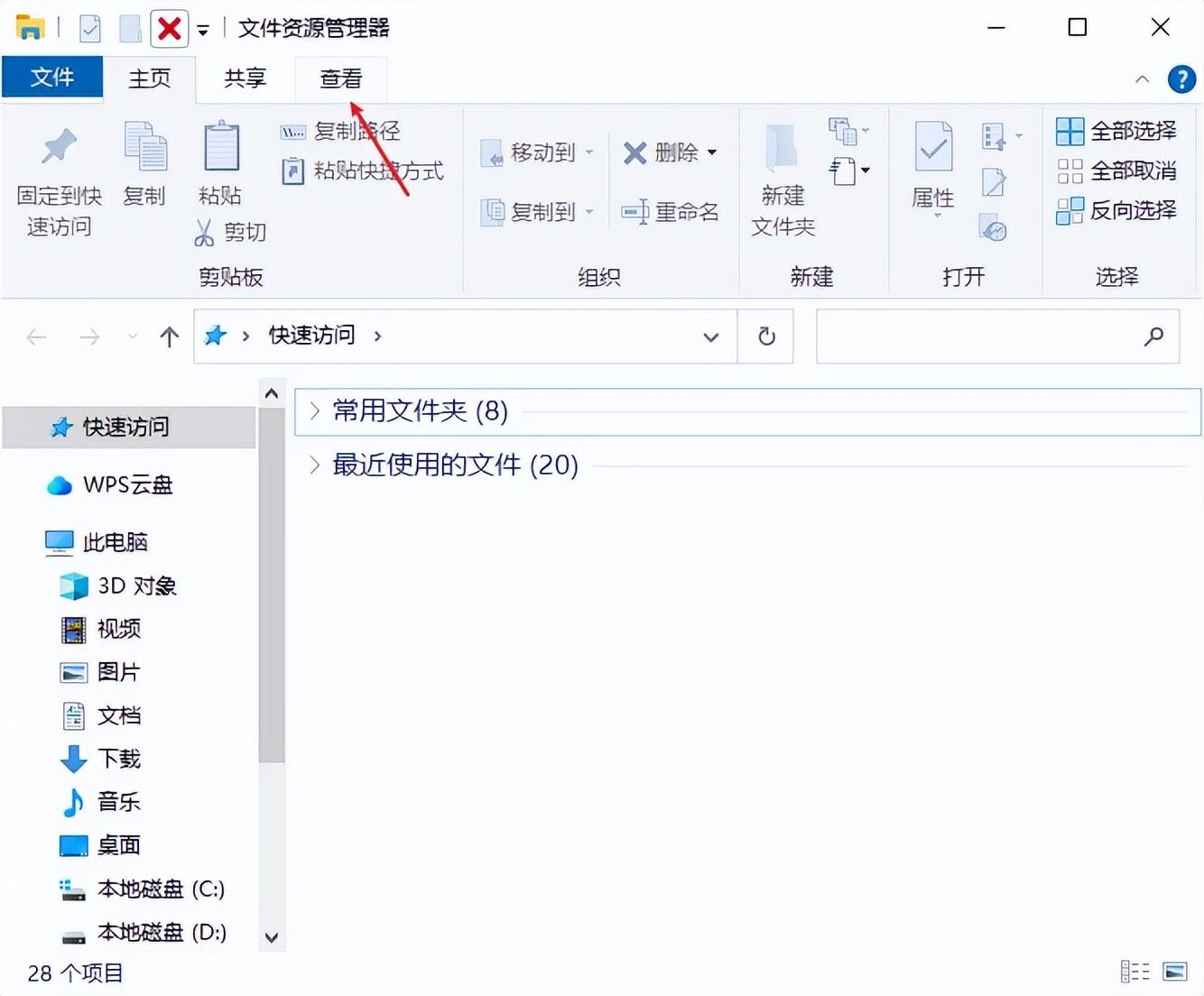Image resolution: width=1204 pixels, height=996 pixels.
Task: Open the New item dropdown icon
Action: coord(848,132)
